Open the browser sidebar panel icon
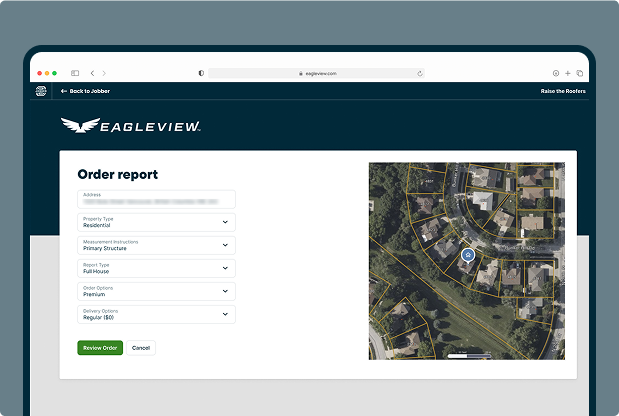The image size is (619, 416). (75, 73)
